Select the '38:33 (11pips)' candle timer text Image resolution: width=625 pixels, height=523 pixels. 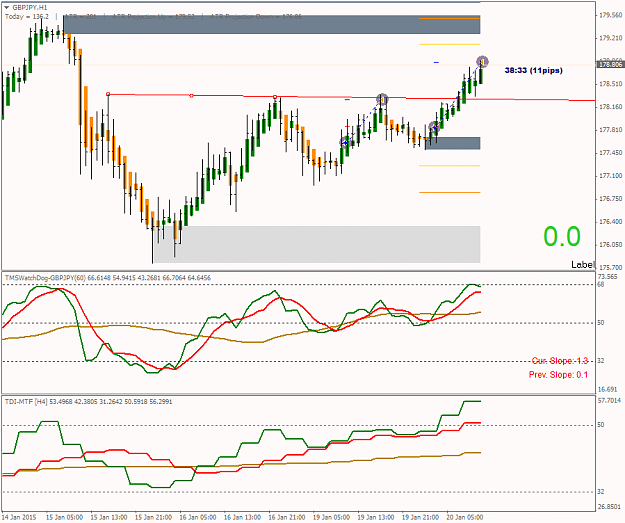point(533,71)
